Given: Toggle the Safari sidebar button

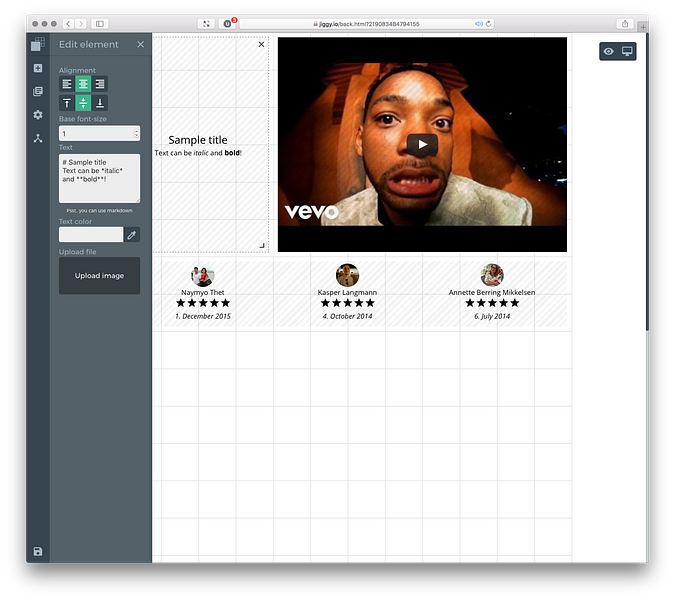Looking at the screenshot, I should 99,24.
